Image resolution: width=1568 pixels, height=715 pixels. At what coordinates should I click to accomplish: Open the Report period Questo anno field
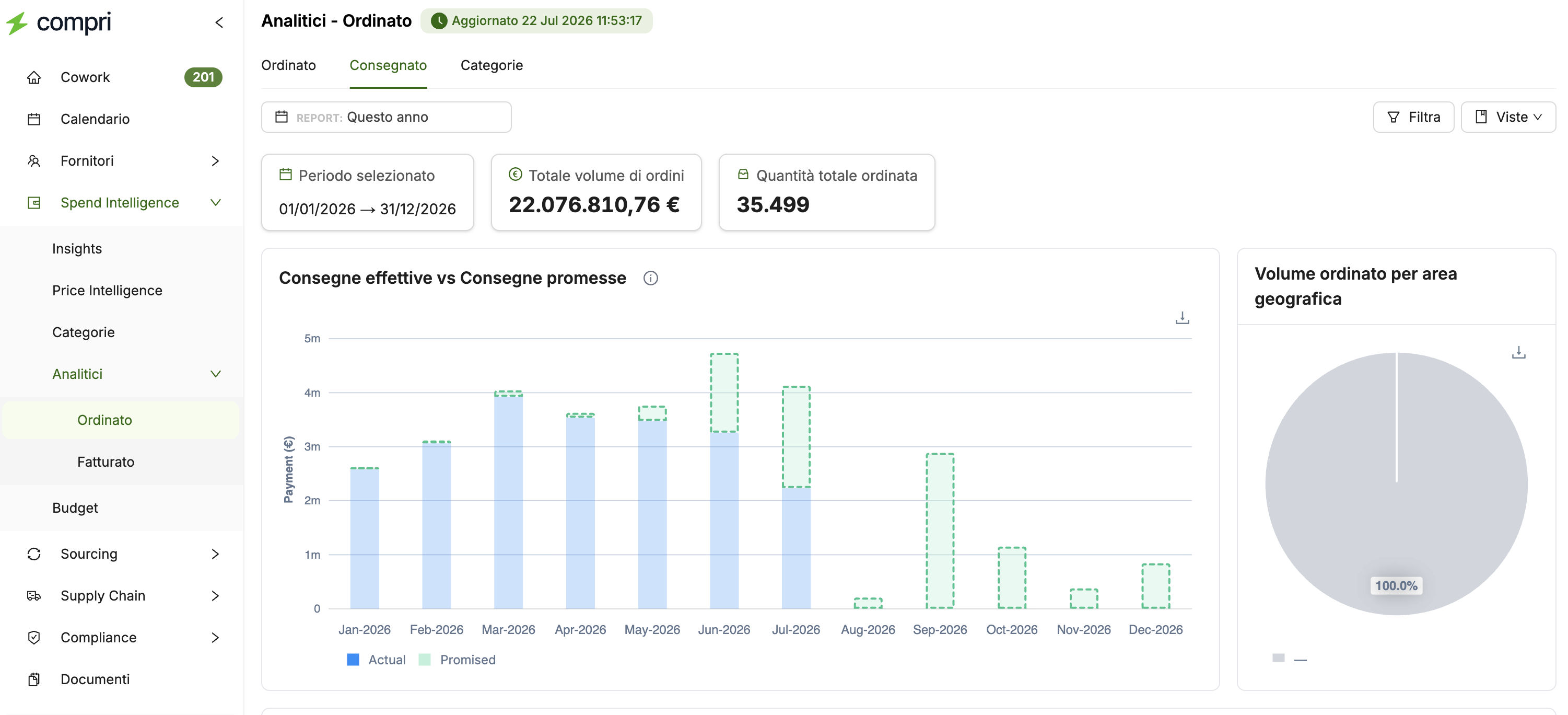click(386, 117)
